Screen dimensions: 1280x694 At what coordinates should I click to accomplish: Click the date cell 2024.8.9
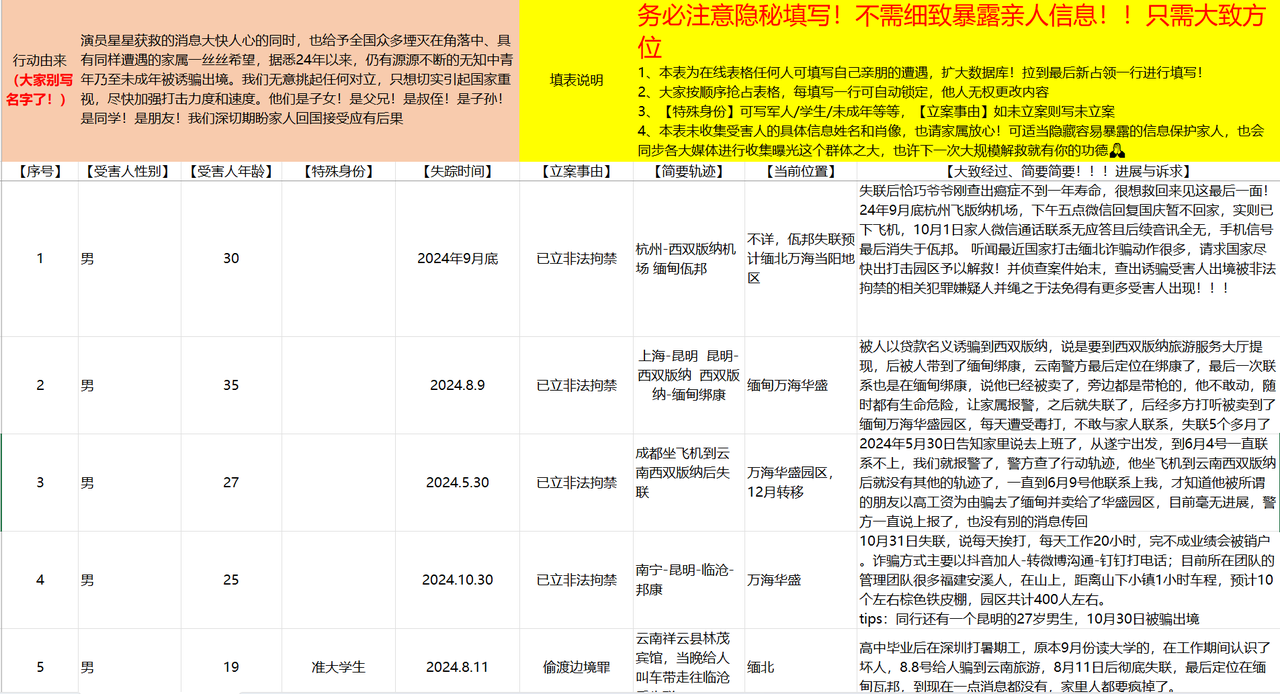click(457, 385)
